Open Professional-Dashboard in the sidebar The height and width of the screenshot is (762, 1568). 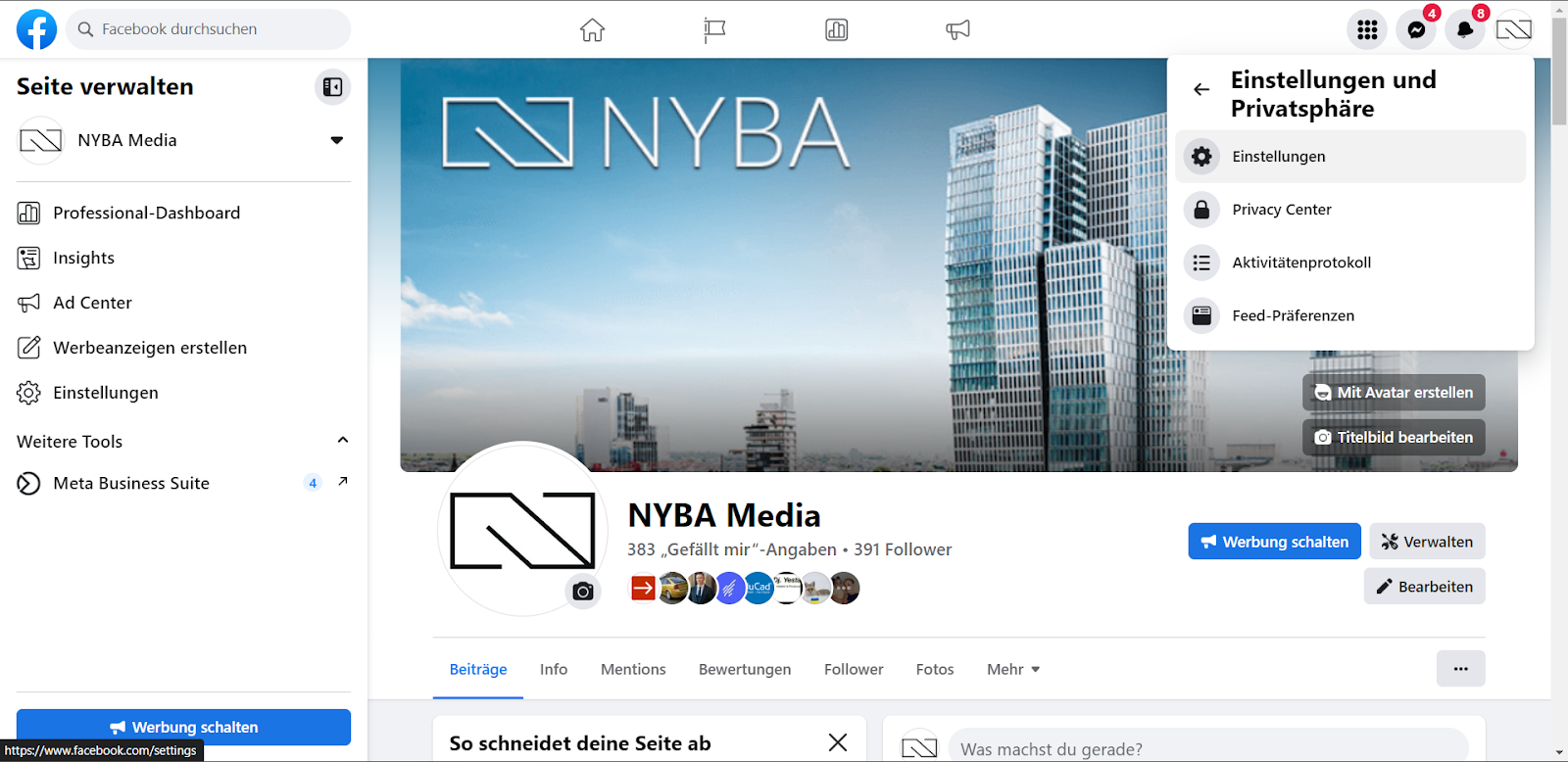tap(183, 213)
